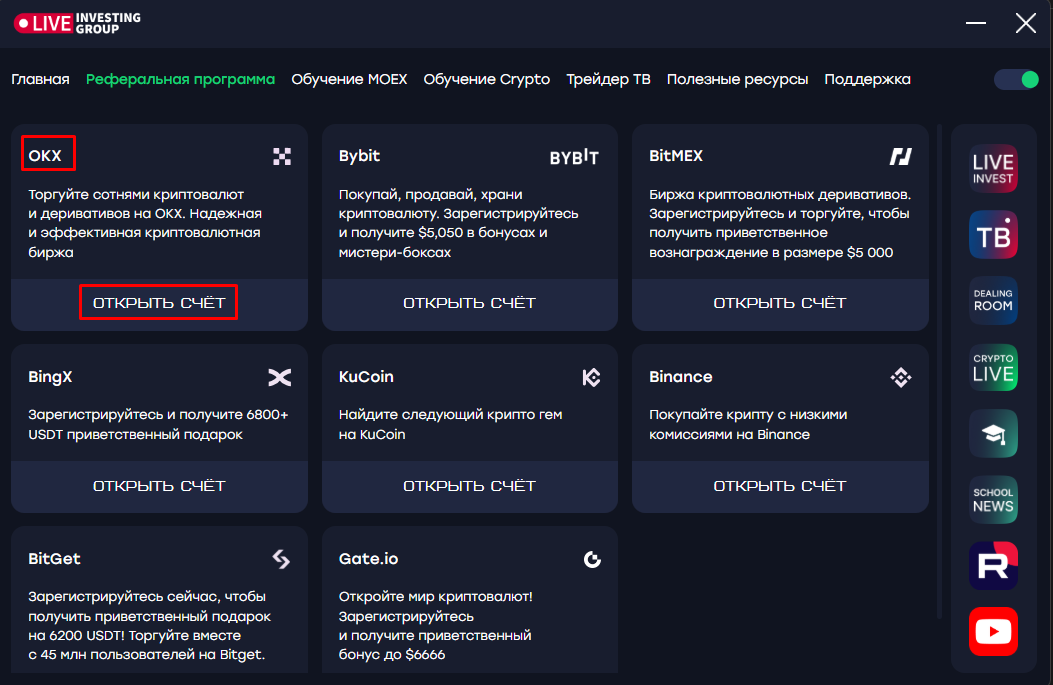The width and height of the screenshot is (1053, 685).
Task: Click ОТКРЫТЬ СЧЁТ under OKX
Action: [x=159, y=303]
